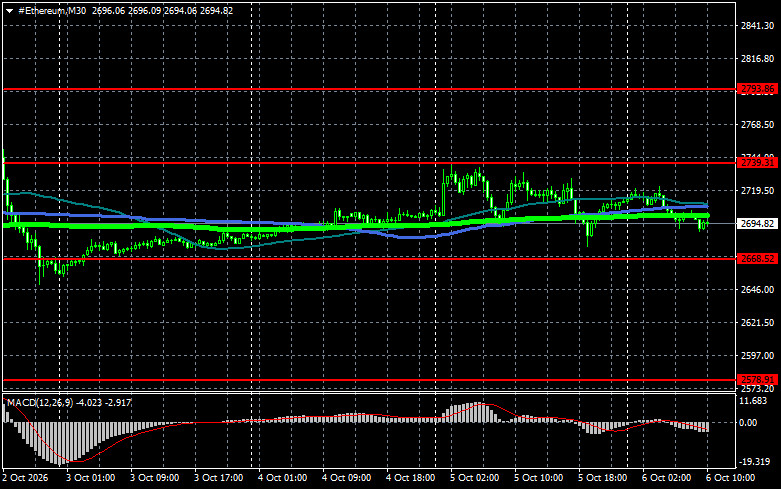Click the MACD(12,26,9) indicator label

tap(40, 402)
